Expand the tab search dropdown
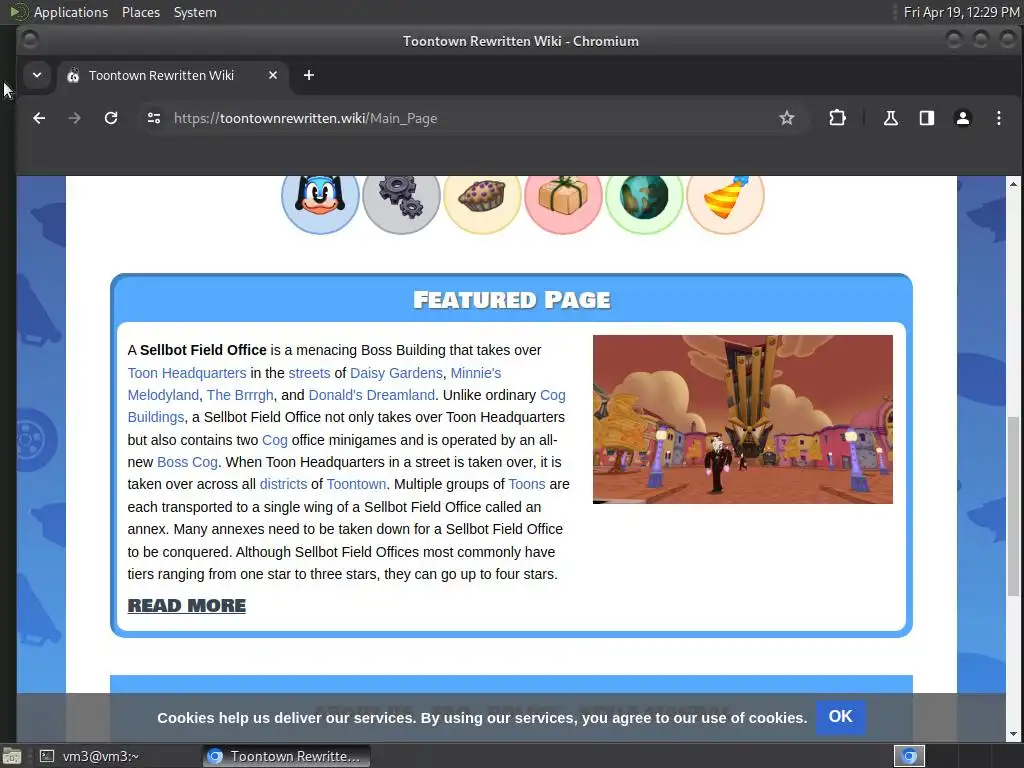This screenshot has height=768, width=1024. click(x=37, y=75)
